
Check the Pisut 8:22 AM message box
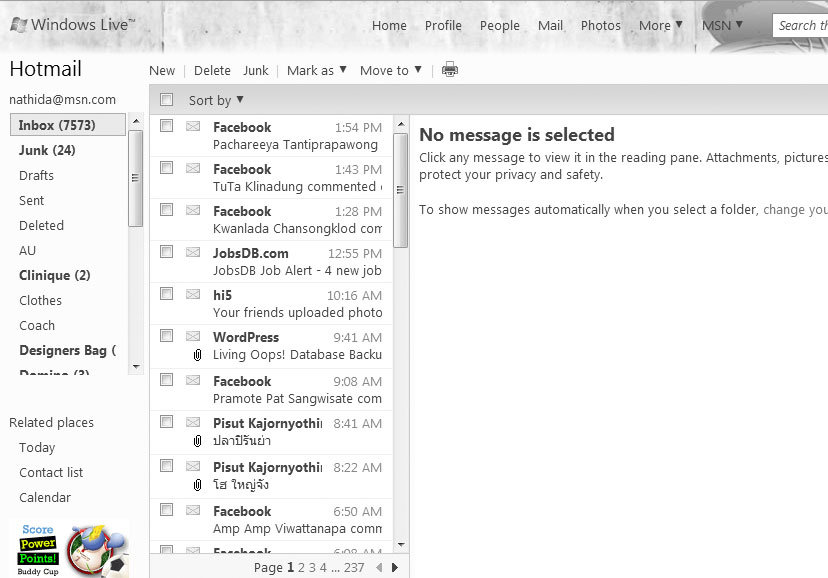(x=166, y=466)
